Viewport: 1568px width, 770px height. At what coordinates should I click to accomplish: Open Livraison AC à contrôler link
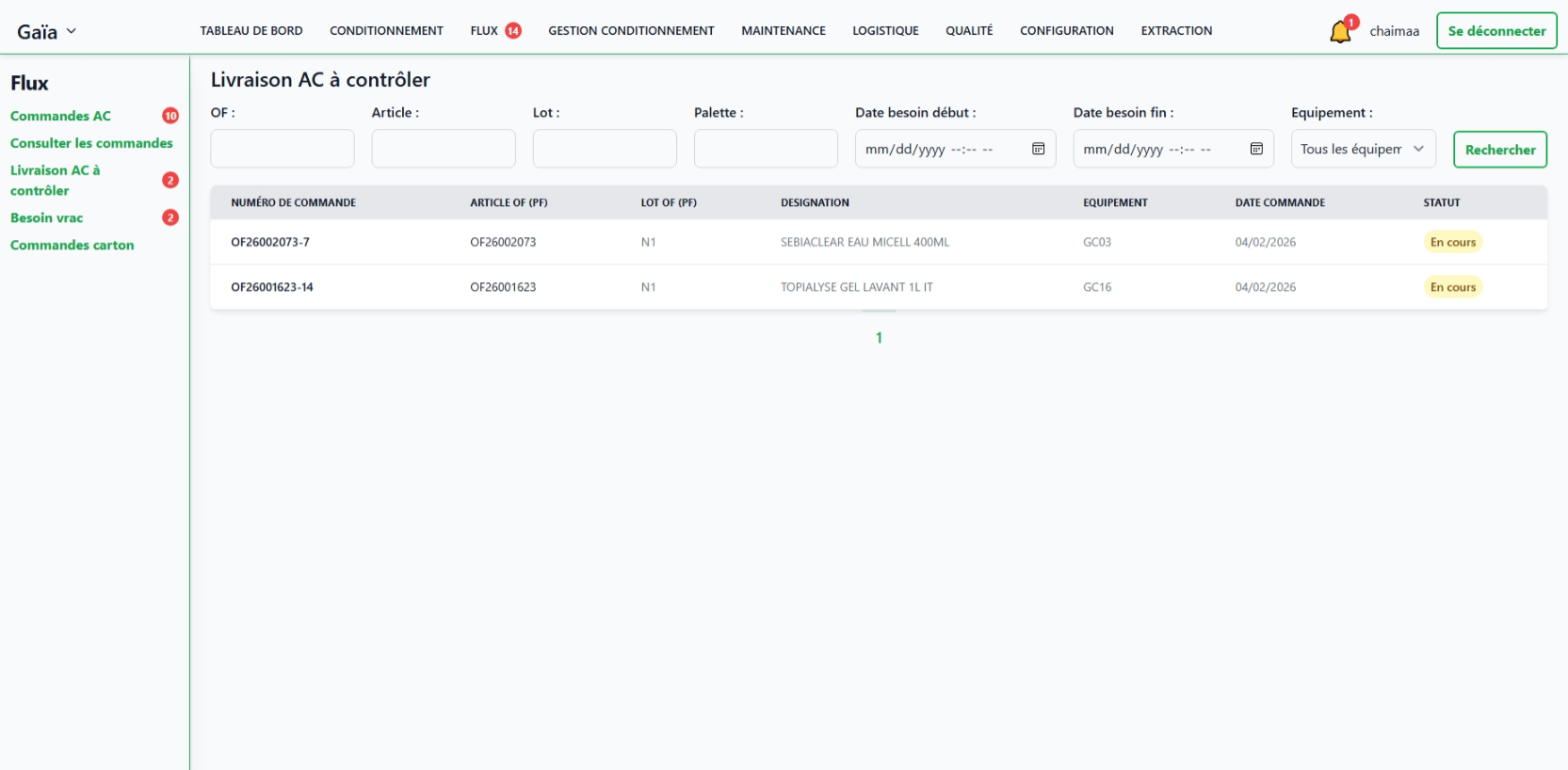55,180
